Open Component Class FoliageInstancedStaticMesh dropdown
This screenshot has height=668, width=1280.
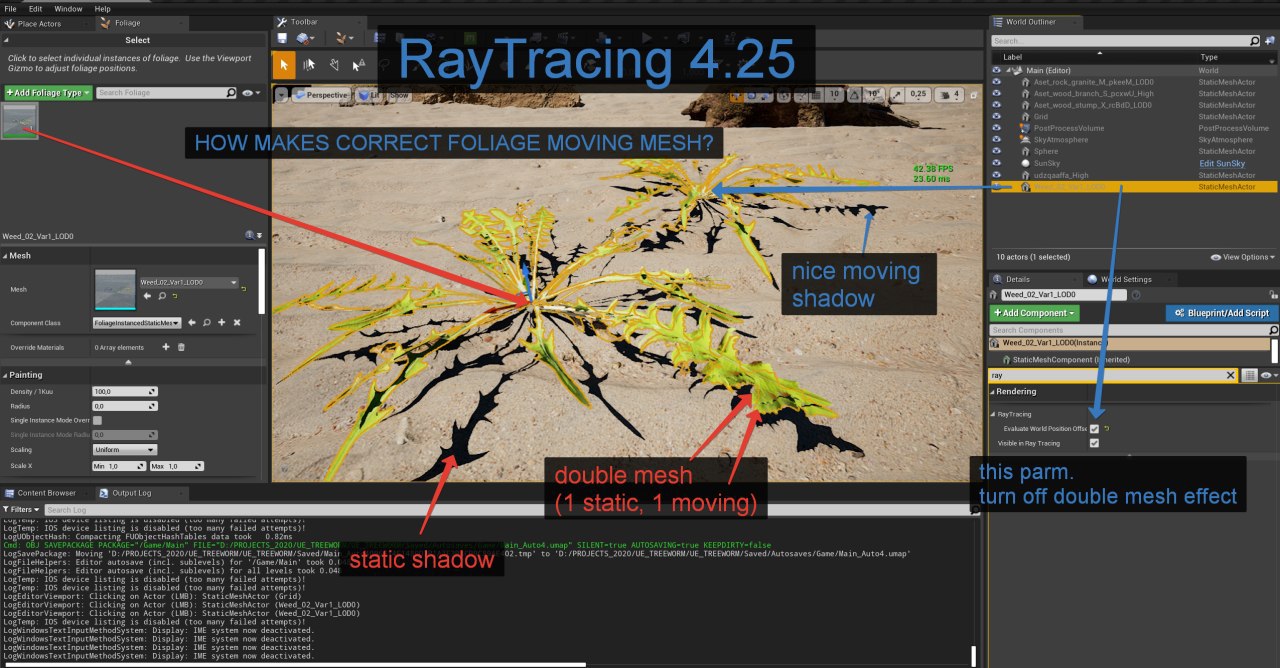pyautogui.click(x=137, y=323)
